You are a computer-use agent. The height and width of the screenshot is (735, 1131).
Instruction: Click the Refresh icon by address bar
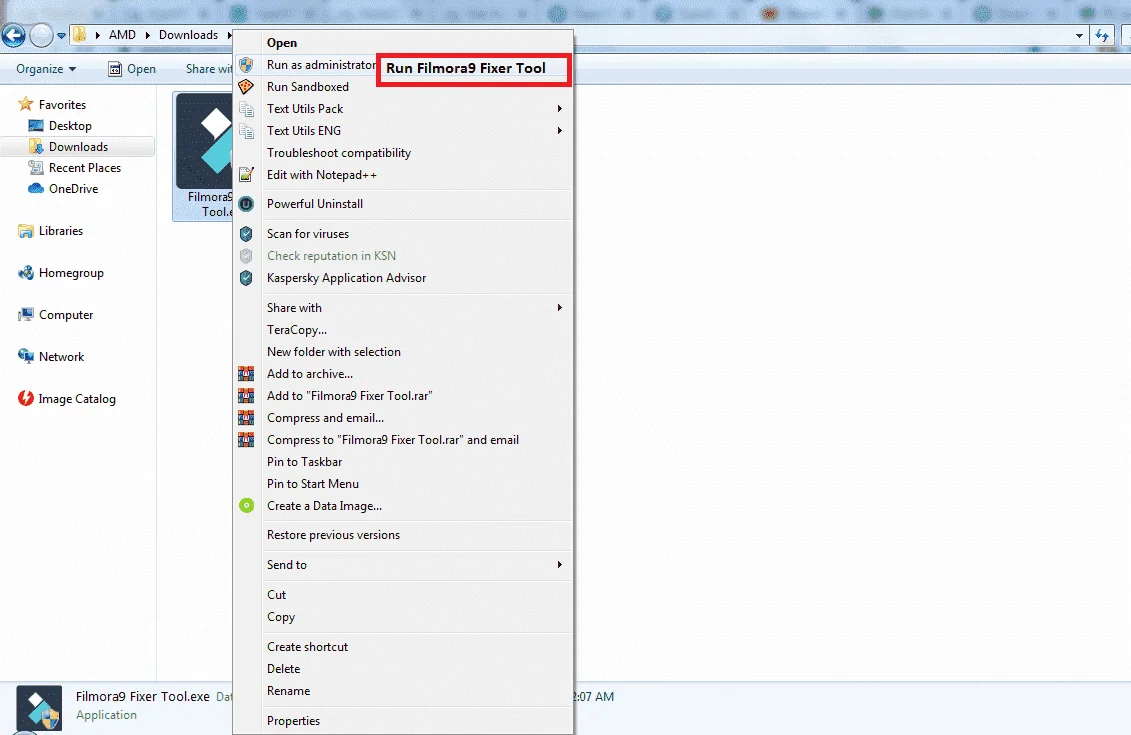pos(1102,35)
